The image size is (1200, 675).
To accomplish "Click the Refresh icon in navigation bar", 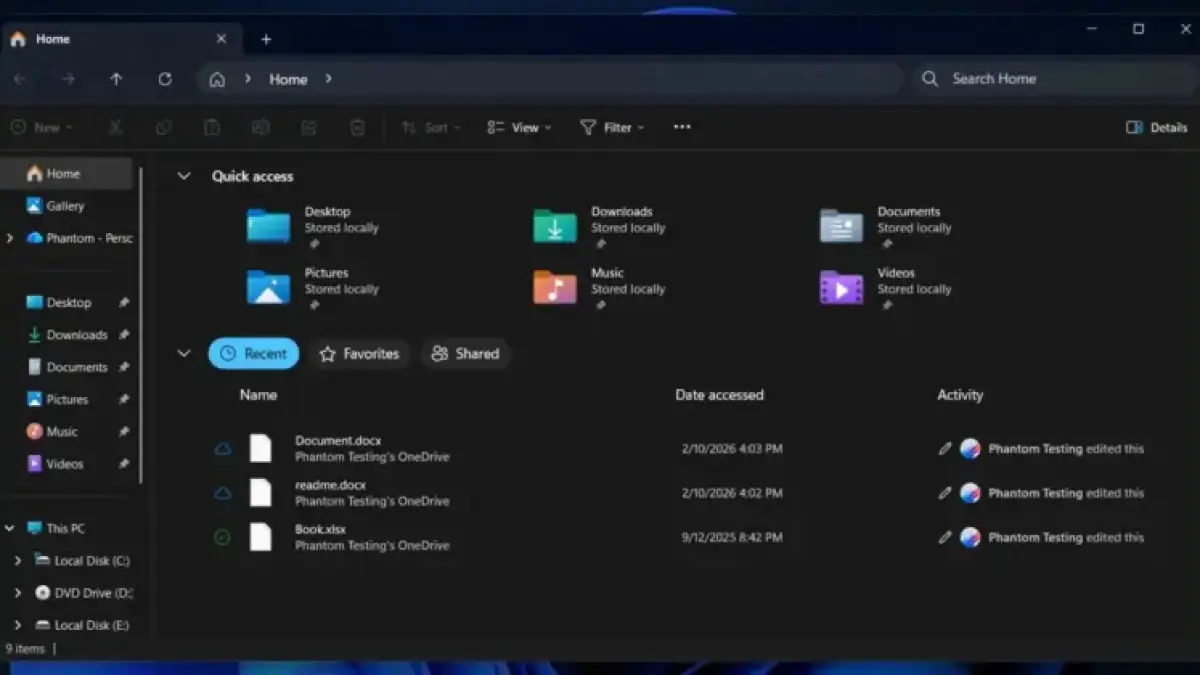I will [165, 79].
